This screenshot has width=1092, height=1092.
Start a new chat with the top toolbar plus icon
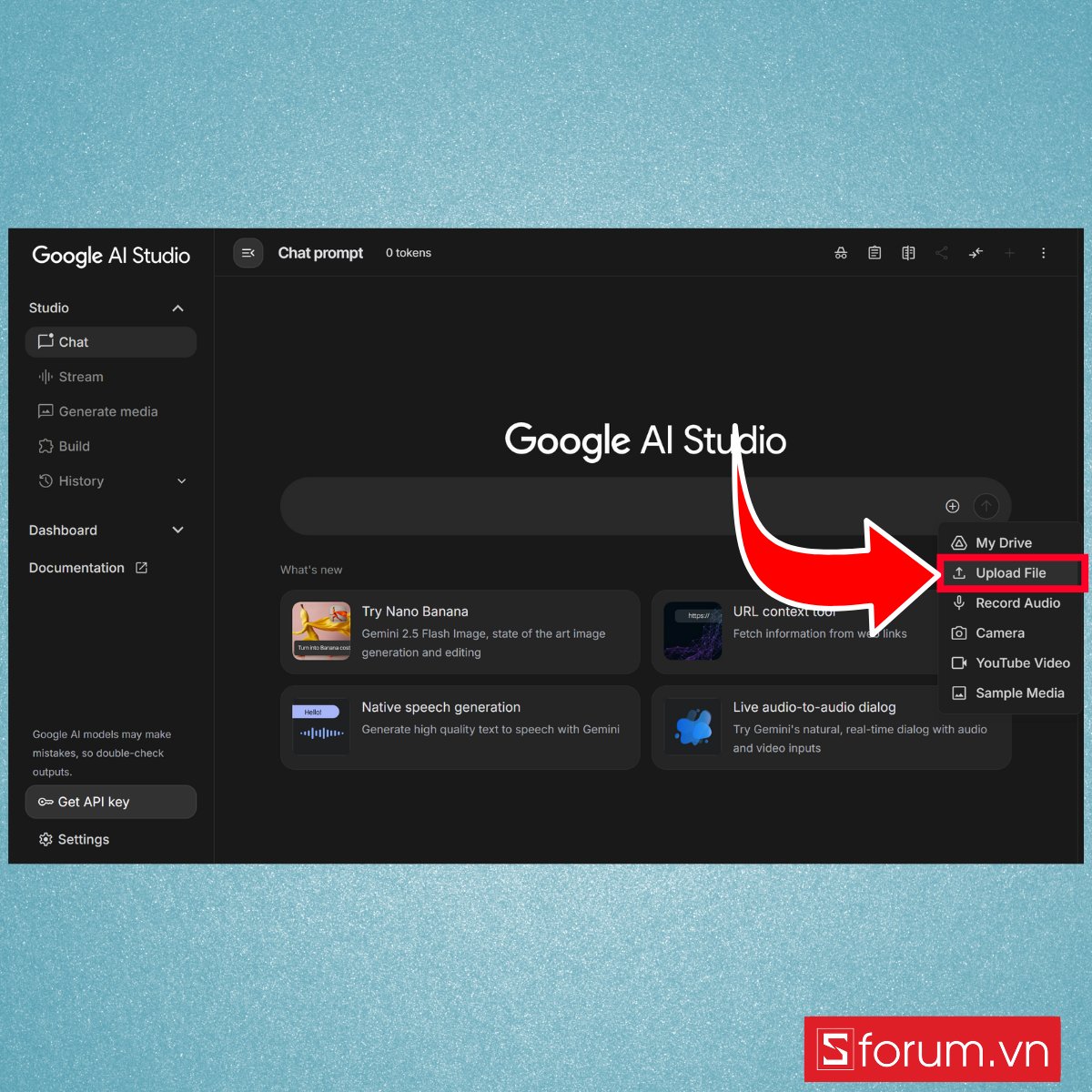(x=1009, y=253)
